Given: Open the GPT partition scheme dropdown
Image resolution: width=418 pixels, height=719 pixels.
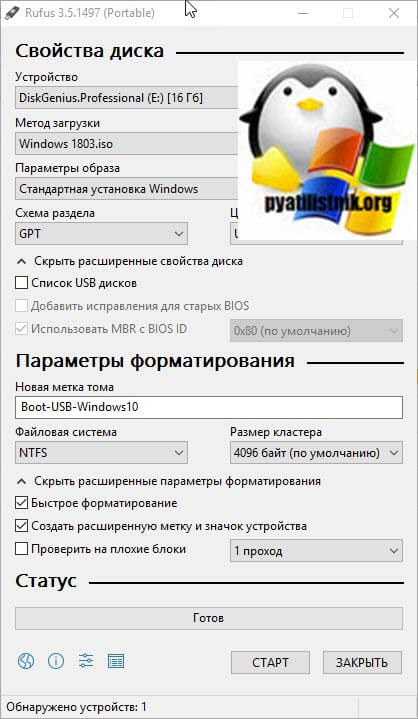Looking at the screenshot, I should (101, 234).
